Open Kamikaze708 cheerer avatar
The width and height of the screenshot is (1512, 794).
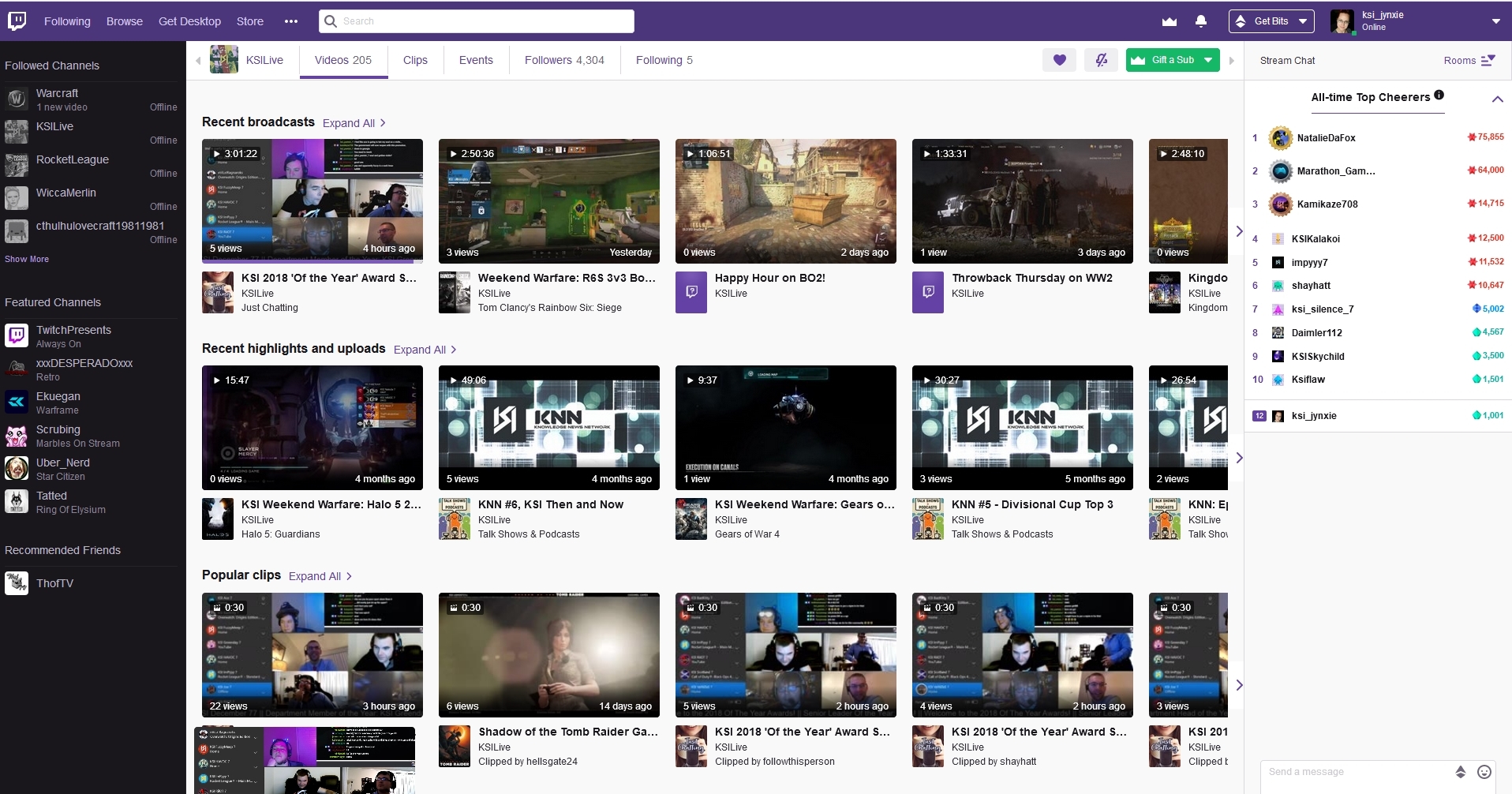1280,204
